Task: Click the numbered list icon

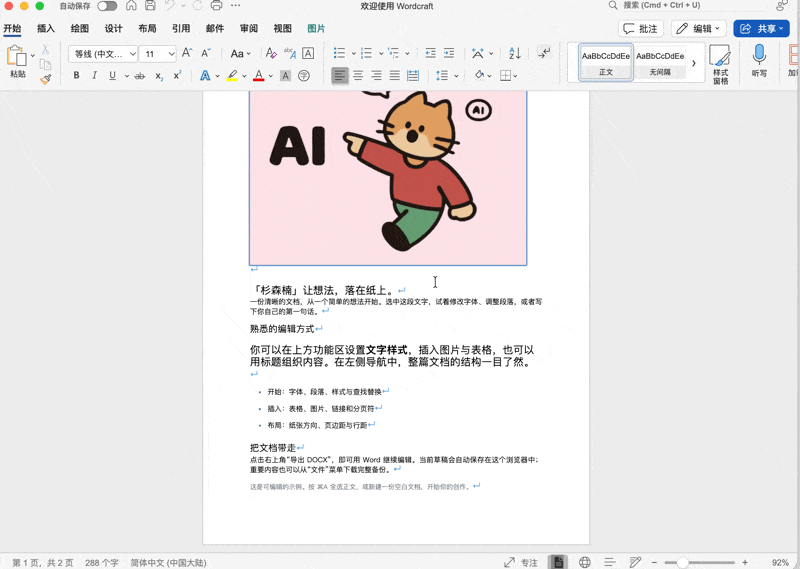Action: 366,53
